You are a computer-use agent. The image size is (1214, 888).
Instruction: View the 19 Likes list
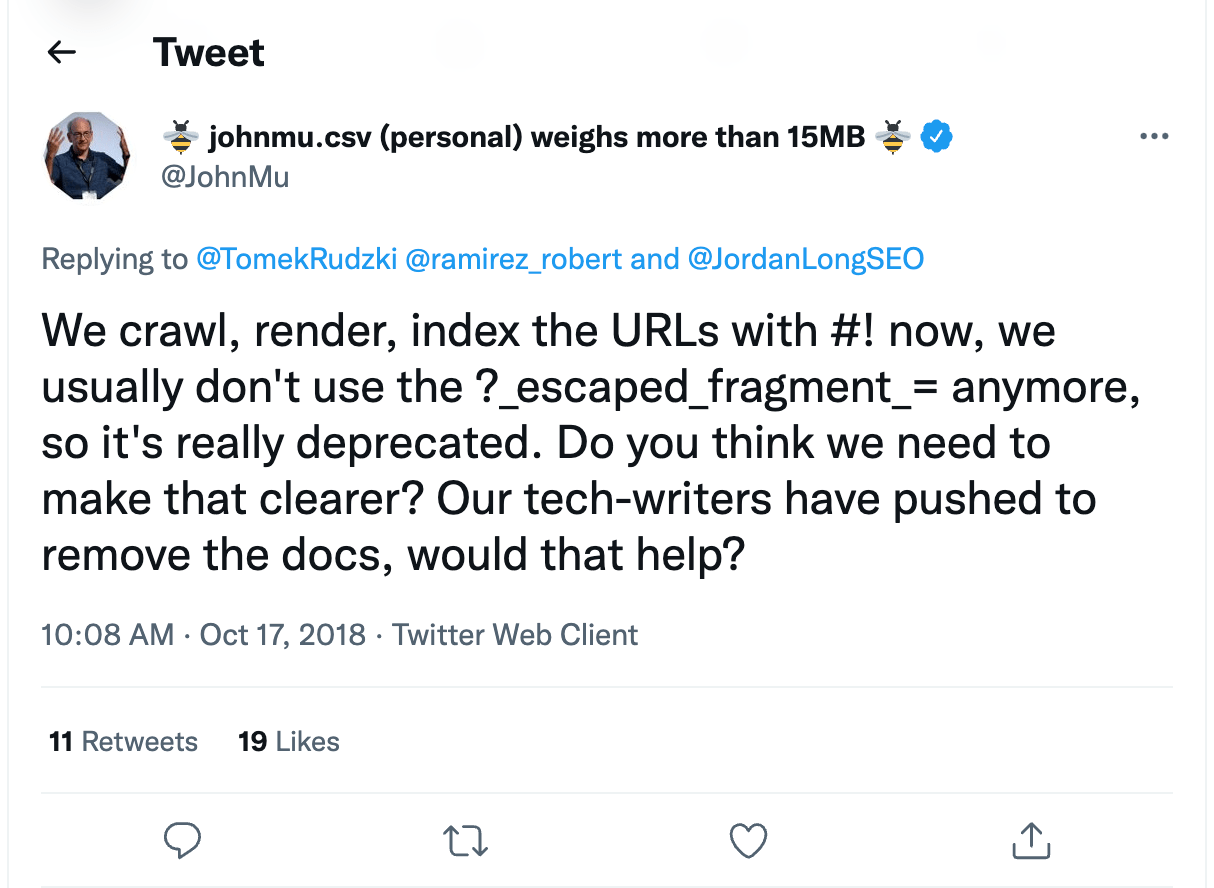[289, 742]
